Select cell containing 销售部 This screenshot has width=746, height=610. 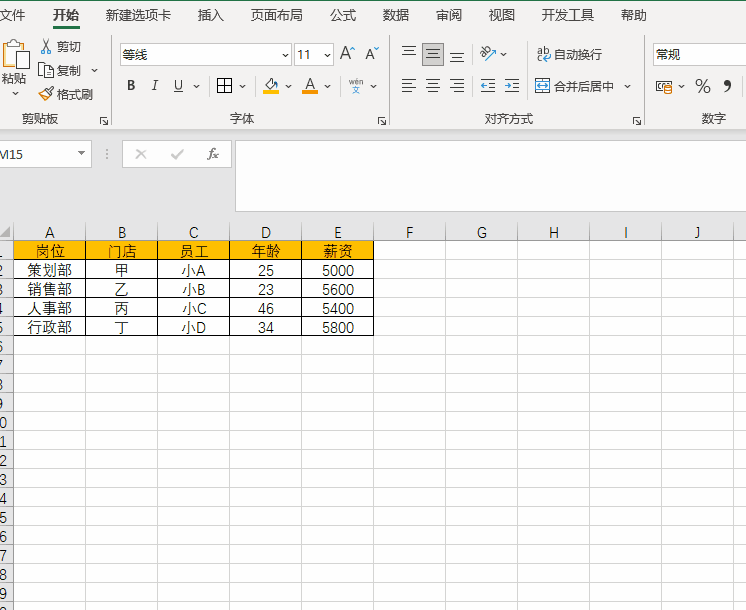click(49, 289)
